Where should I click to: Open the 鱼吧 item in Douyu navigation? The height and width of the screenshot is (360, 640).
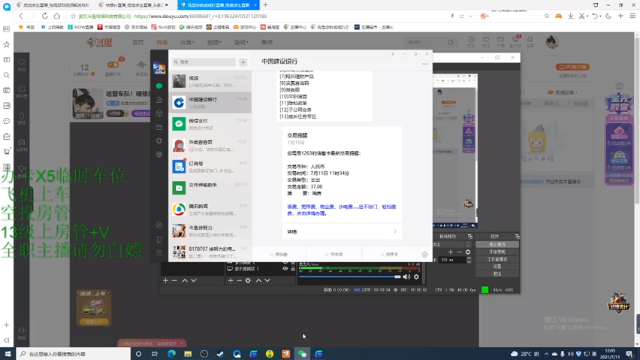pos(267,42)
